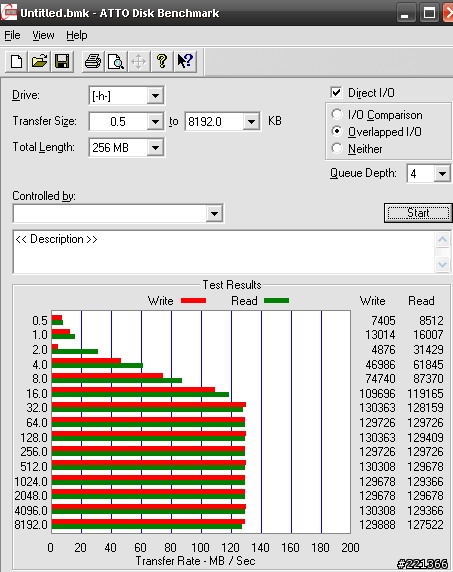The height and width of the screenshot is (572, 453).
Task: Click the Read column header above values
Action: click(x=421, y=301)
